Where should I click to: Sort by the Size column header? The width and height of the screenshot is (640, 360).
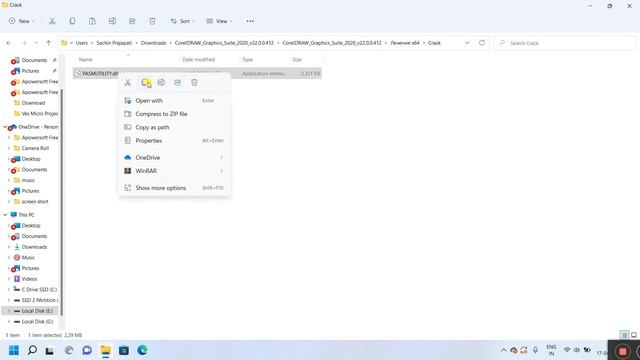click(x=297, y=60)
